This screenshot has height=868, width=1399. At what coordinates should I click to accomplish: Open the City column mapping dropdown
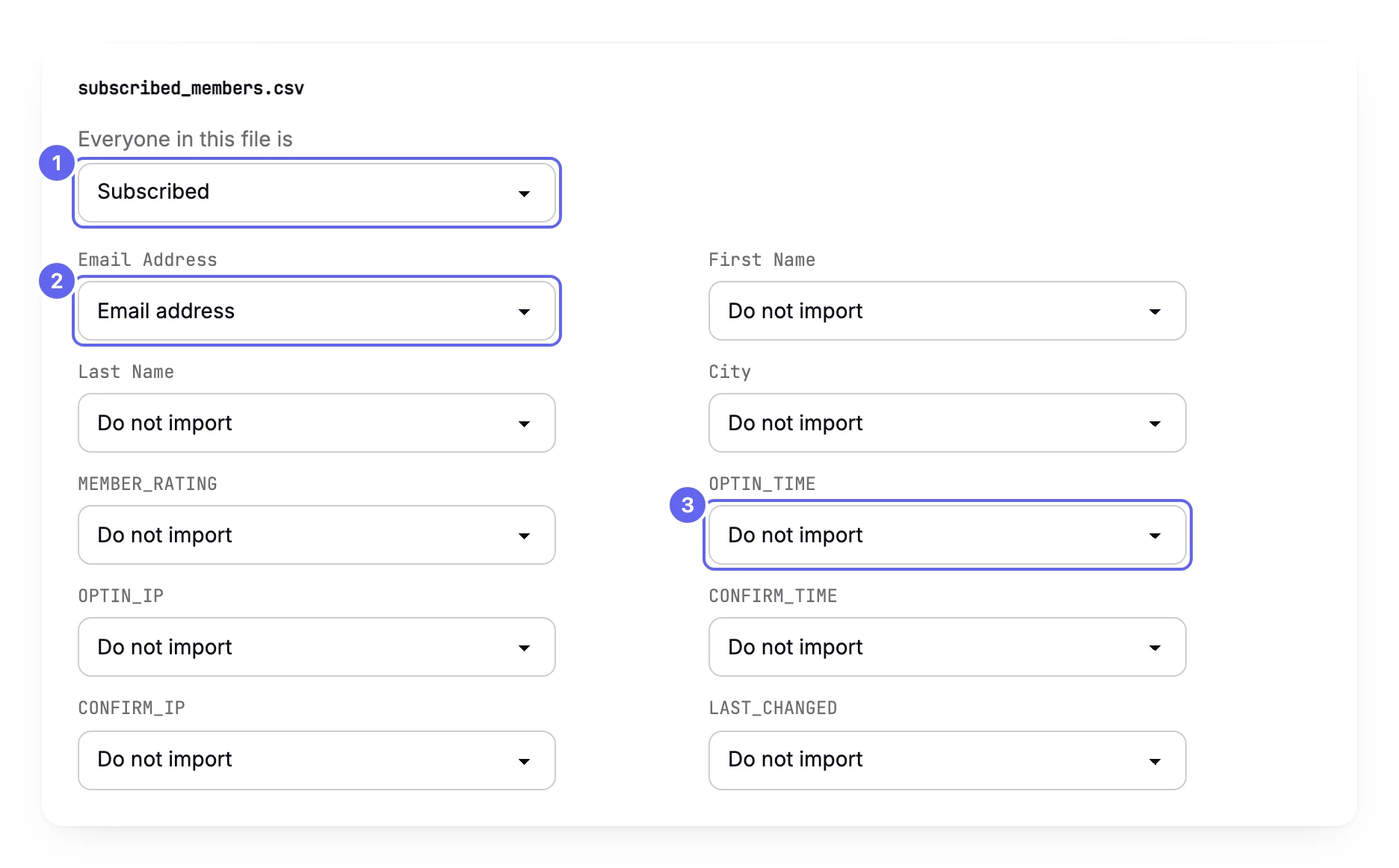947,423
